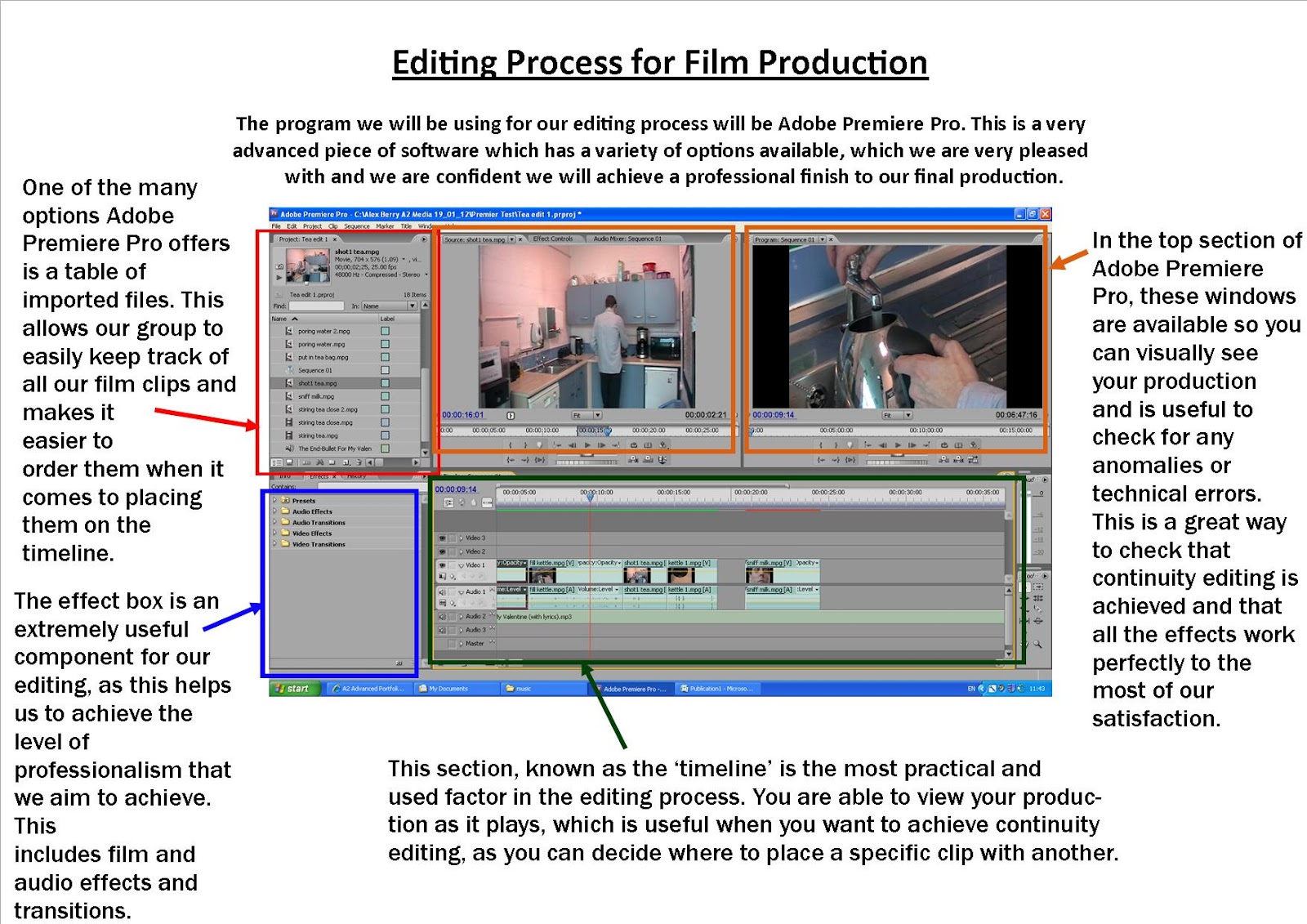
Task: Click the Loop playback icon in Source monitor
Action: pyautogui.click(x=633, y=445)
